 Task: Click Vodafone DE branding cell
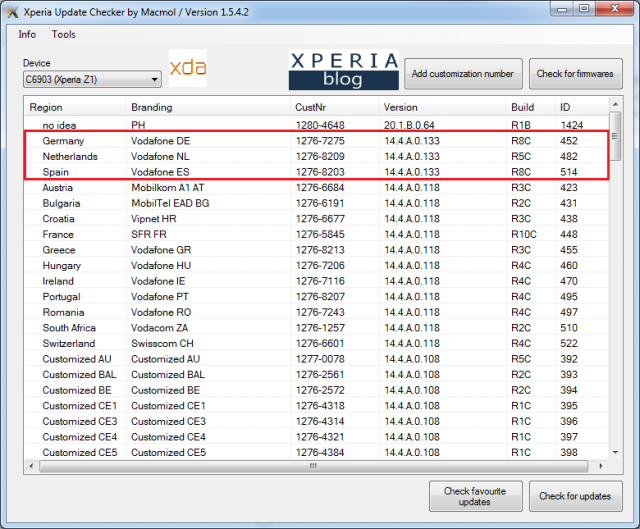point(160,141)
